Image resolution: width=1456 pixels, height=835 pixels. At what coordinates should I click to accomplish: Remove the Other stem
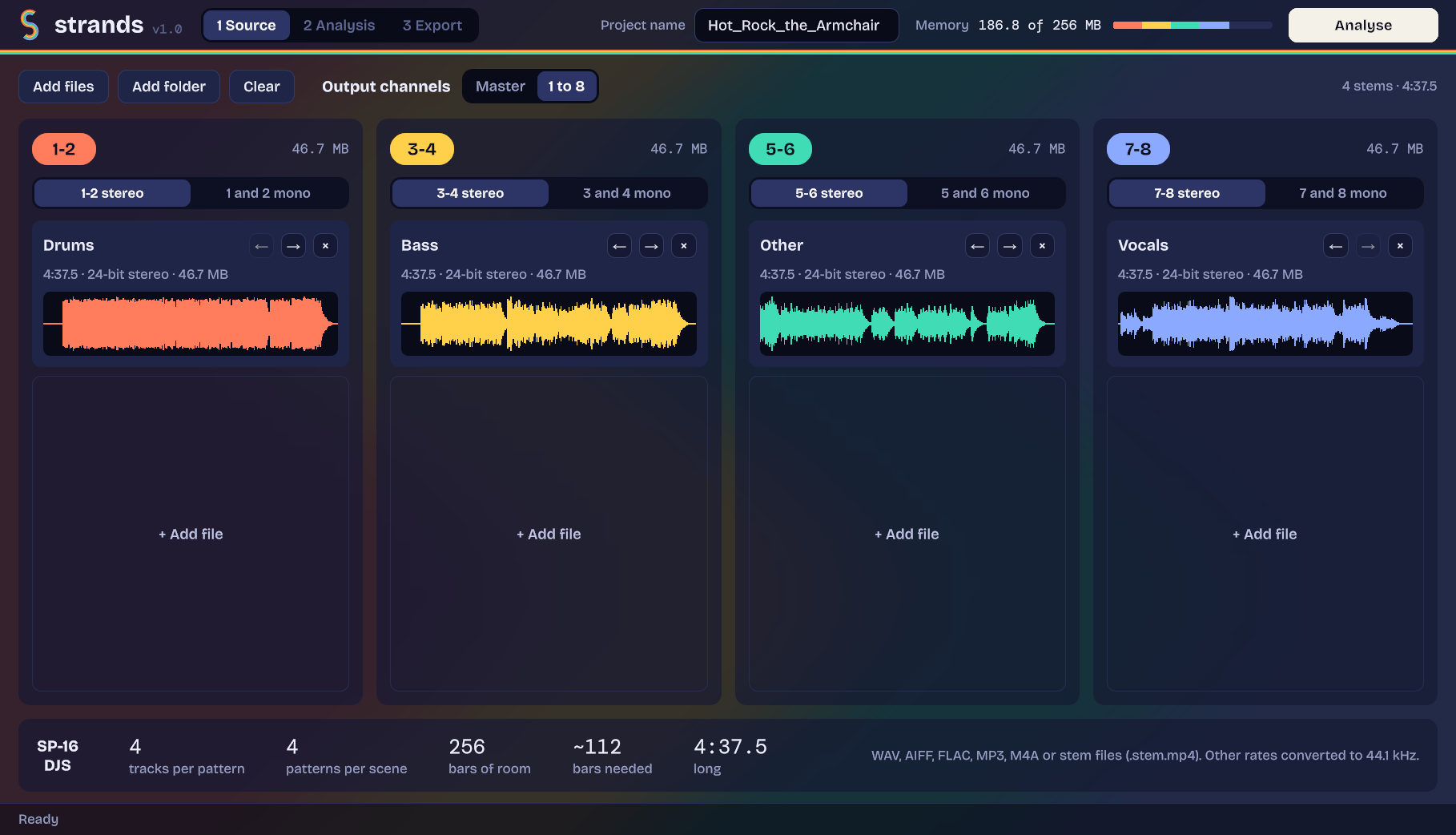1042,246
